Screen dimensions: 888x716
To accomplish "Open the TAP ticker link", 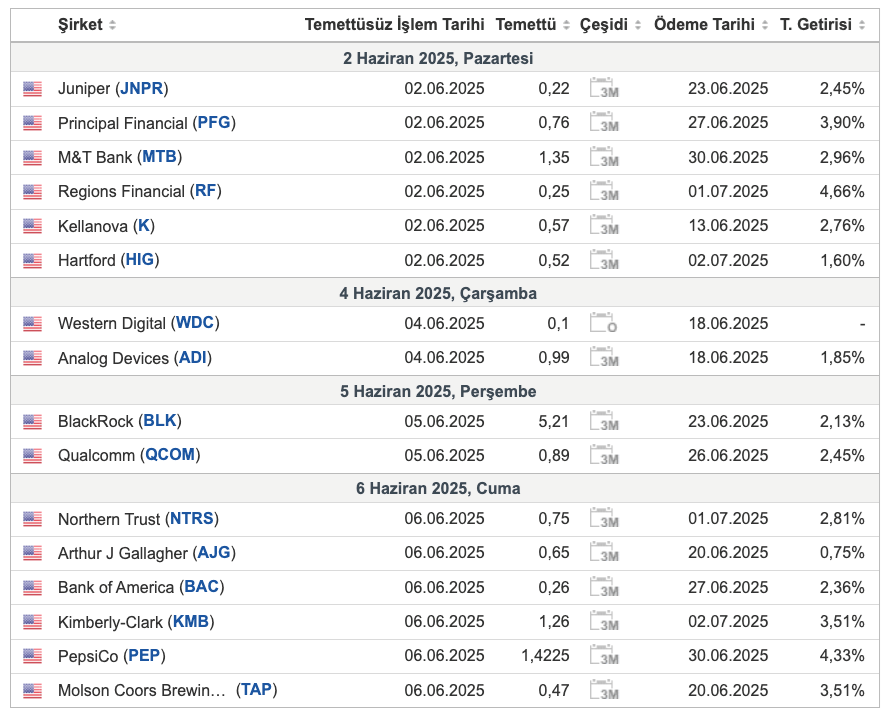I will pos(257,689).
